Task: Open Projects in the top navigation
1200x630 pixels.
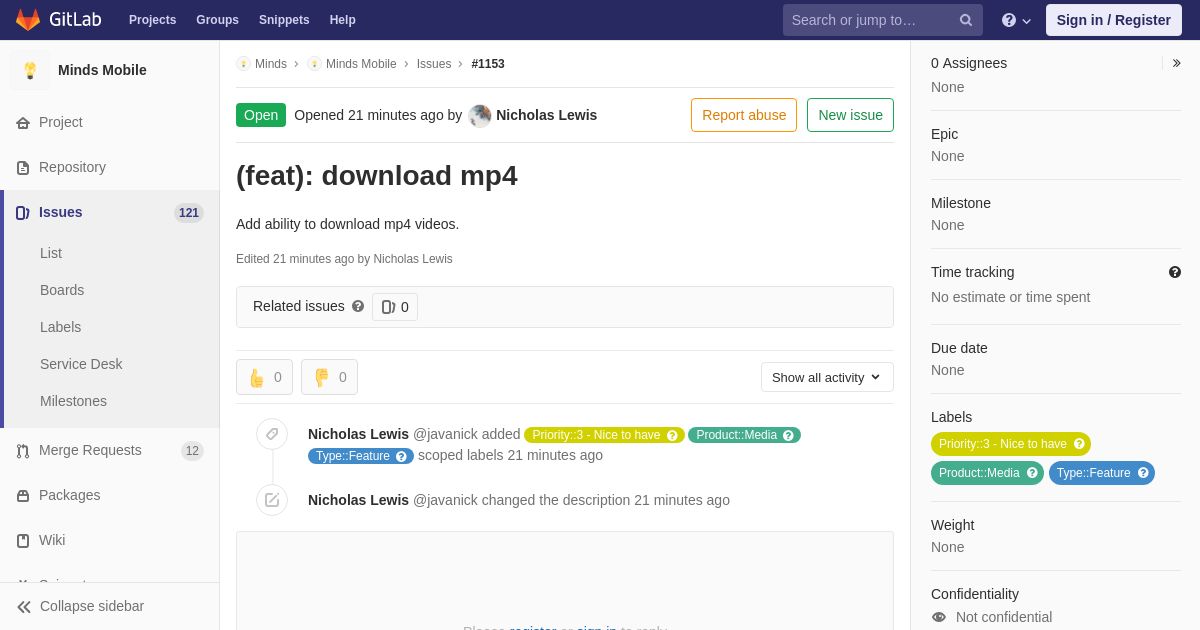Action: (152, 20)
